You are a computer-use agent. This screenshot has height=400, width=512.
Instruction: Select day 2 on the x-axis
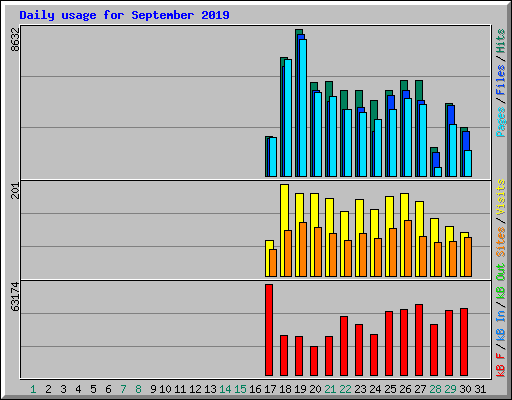point(48,389)
